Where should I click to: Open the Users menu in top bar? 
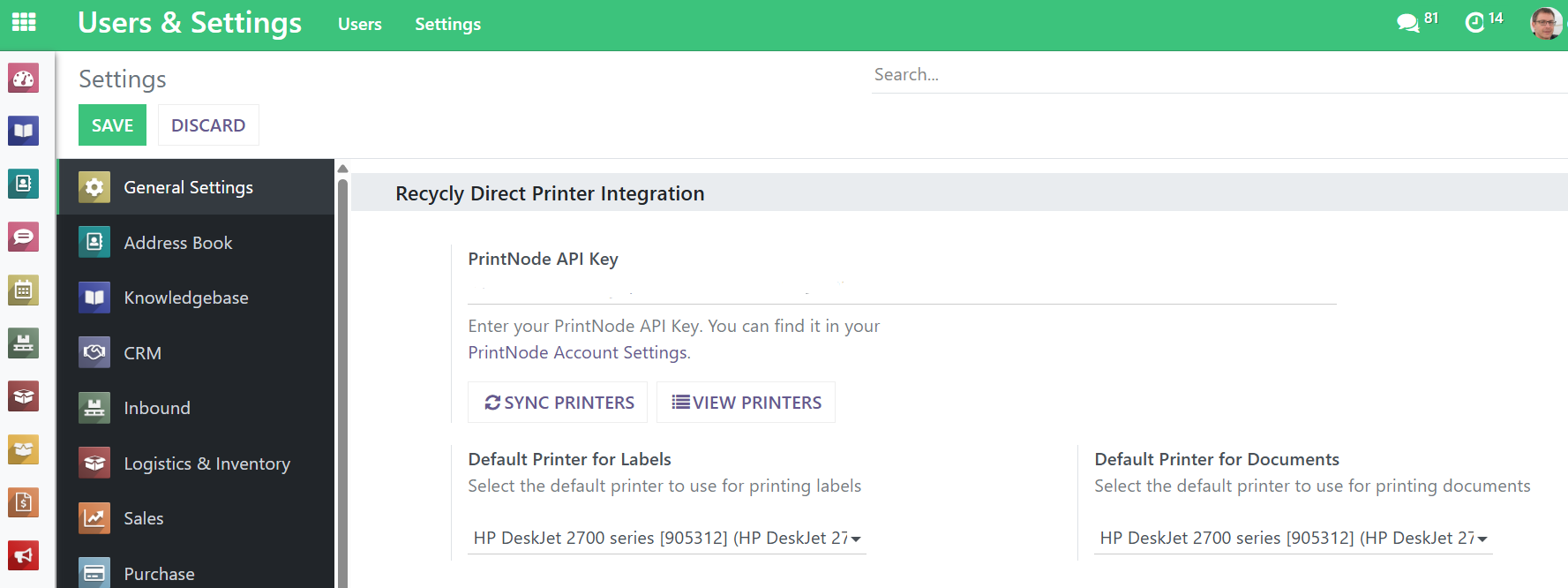[x=360, y=25]
